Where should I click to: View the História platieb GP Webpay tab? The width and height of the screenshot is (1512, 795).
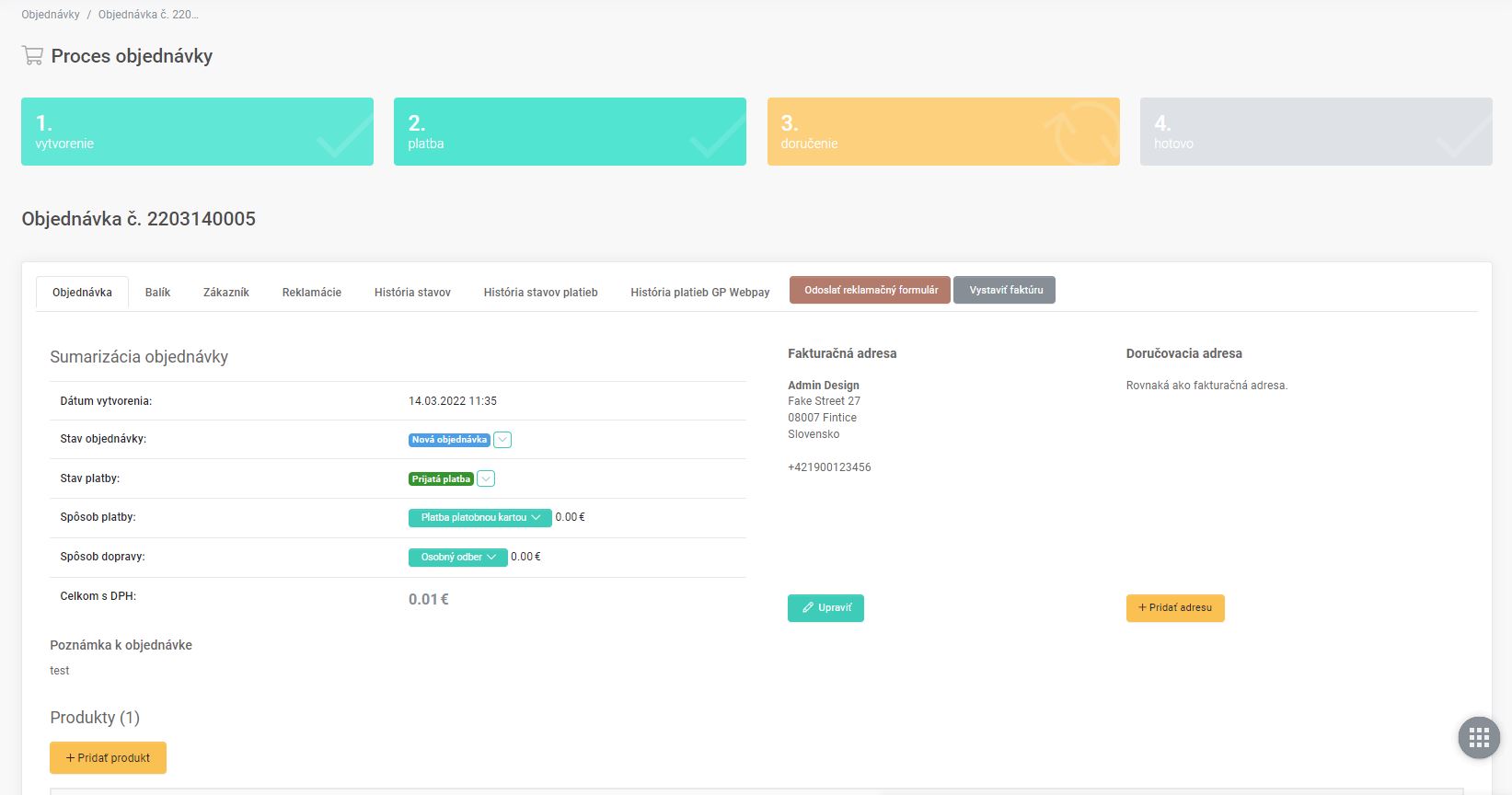pyautogui.click(x=699, y=293)
